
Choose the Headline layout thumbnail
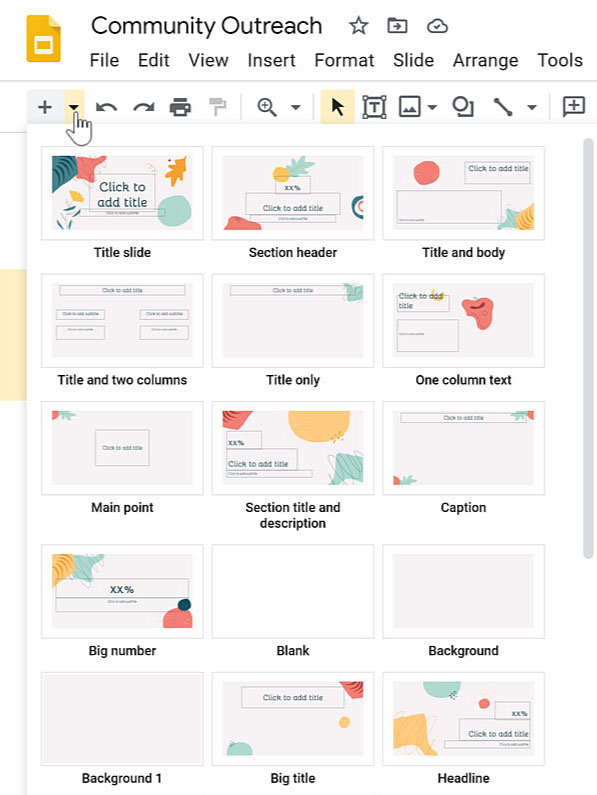tap(464, 719)
